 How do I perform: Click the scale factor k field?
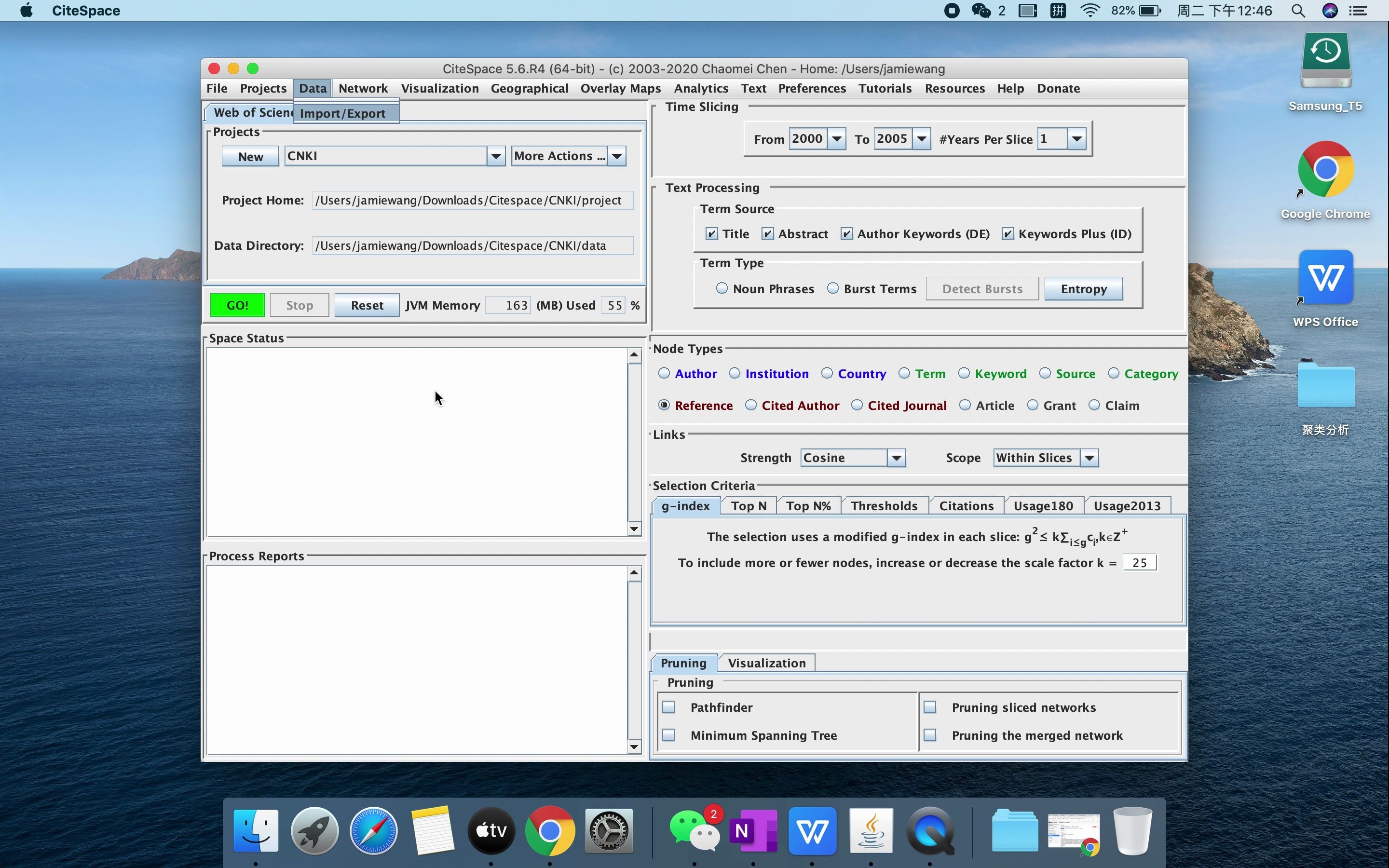click(x=1139, y=563)
